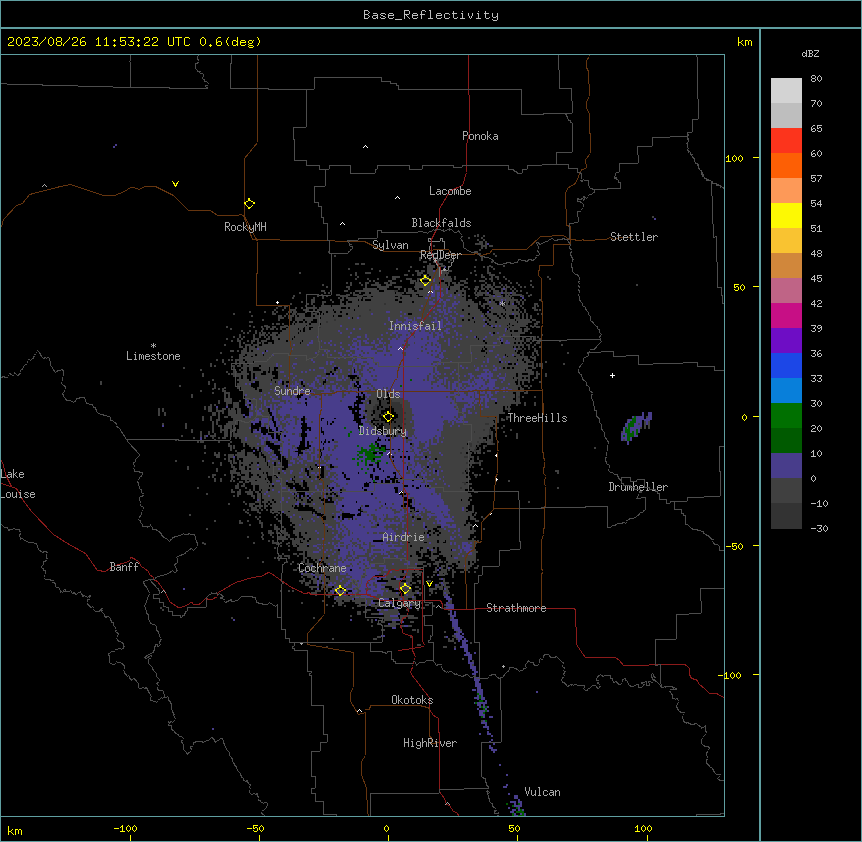Select the yellow diamond marker at Olds

point(388,416)
